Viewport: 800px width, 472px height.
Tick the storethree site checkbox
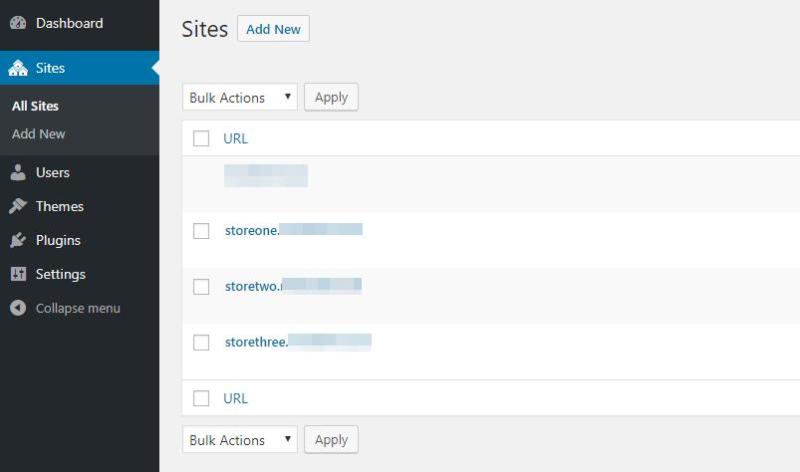point(201,343)
